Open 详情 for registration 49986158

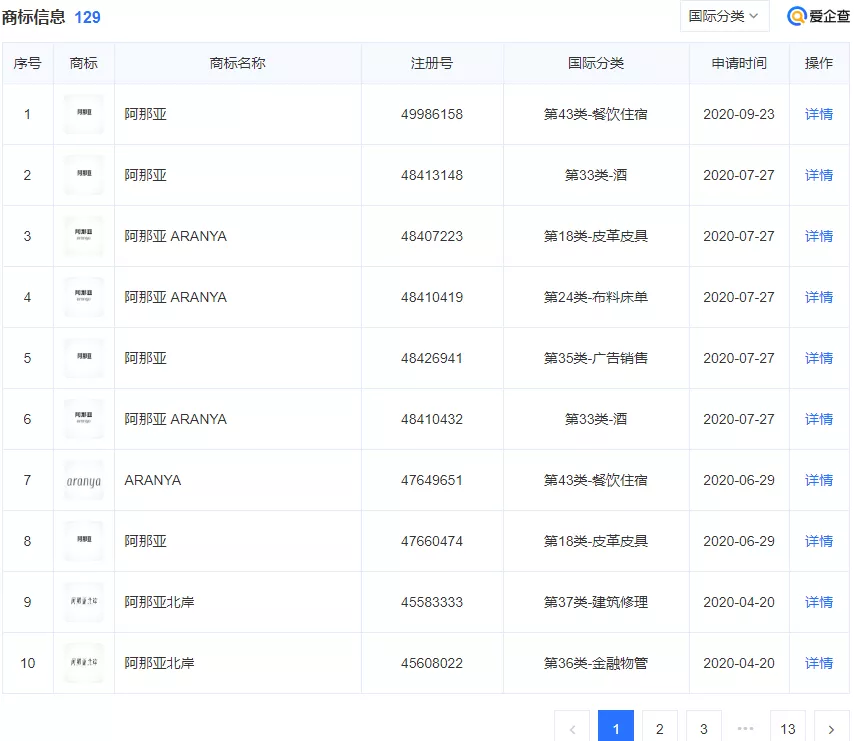coord(818,114)
